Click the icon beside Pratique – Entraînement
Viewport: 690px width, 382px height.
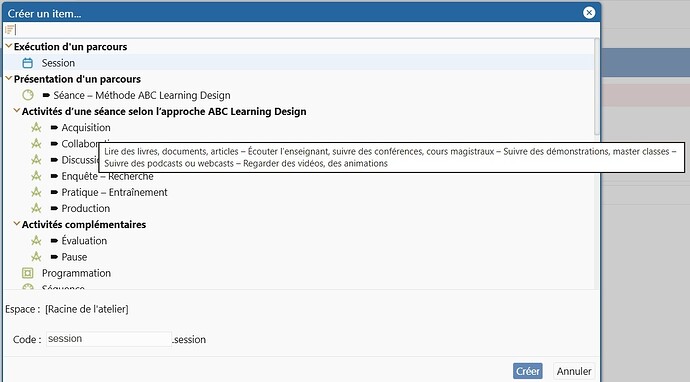tap(36, 192)
